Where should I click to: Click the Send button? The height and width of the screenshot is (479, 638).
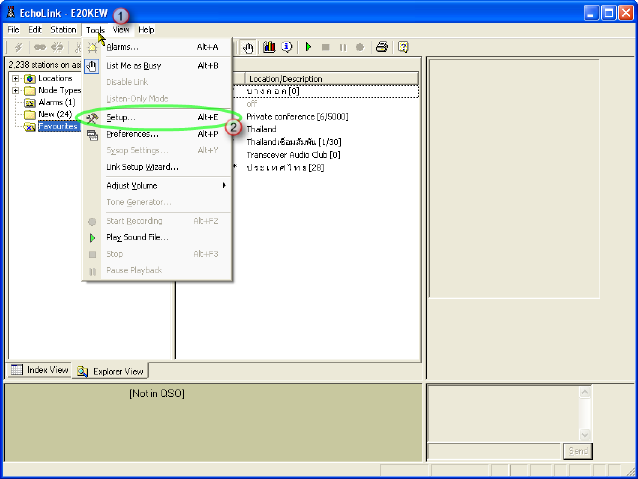coord(578,451)
